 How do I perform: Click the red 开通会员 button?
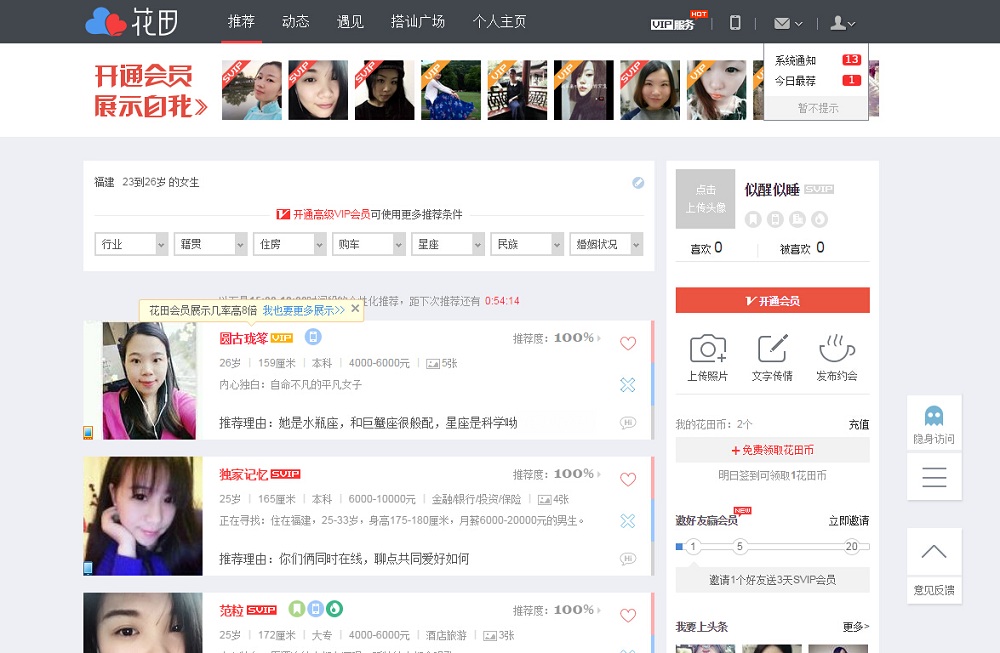(772, 300)
